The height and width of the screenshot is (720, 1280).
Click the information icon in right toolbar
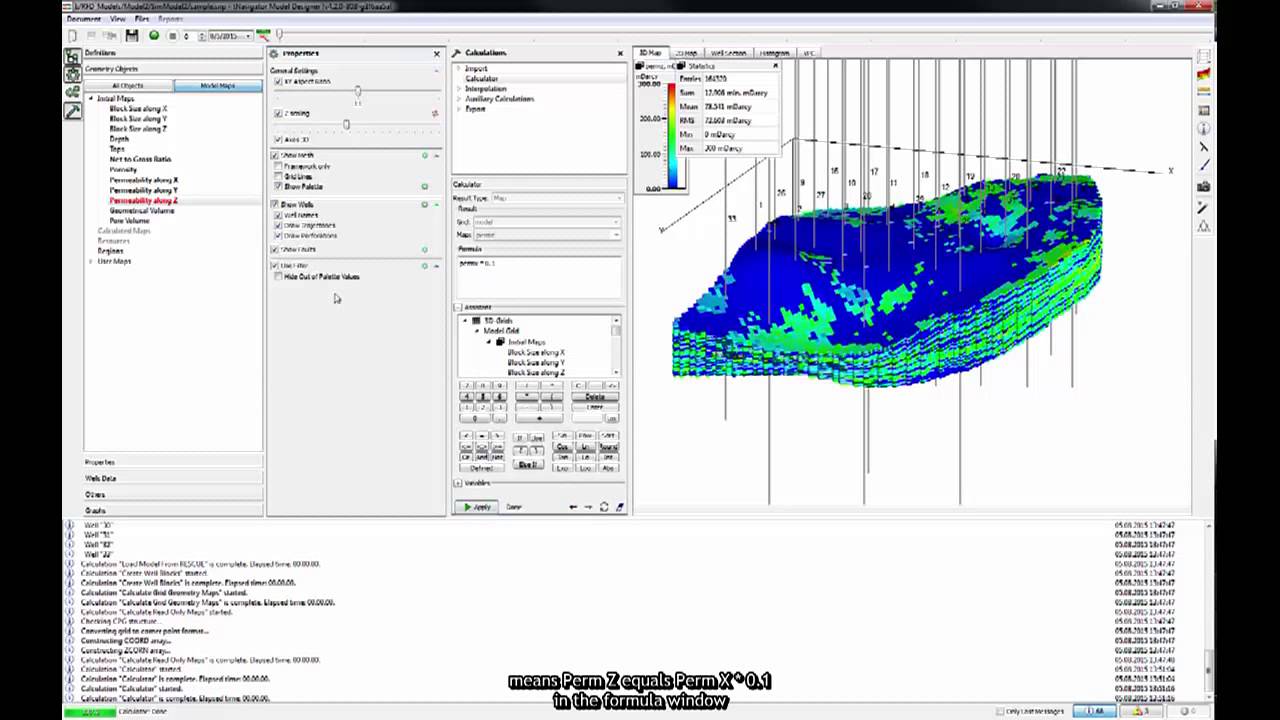click(x=1204, y=129)
